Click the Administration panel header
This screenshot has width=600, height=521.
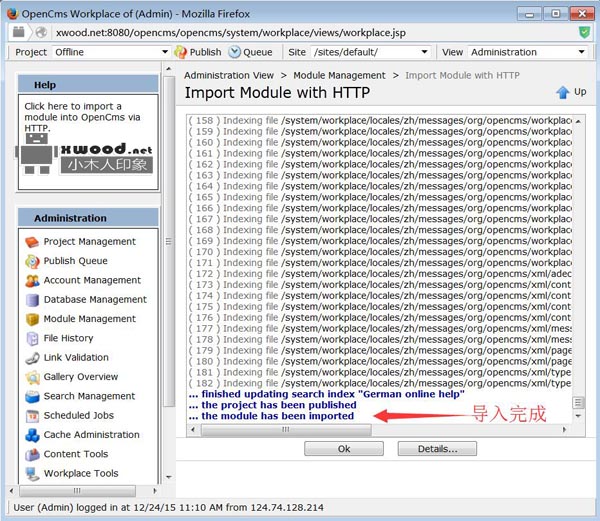pyautogui.click(x=88, y=218)
